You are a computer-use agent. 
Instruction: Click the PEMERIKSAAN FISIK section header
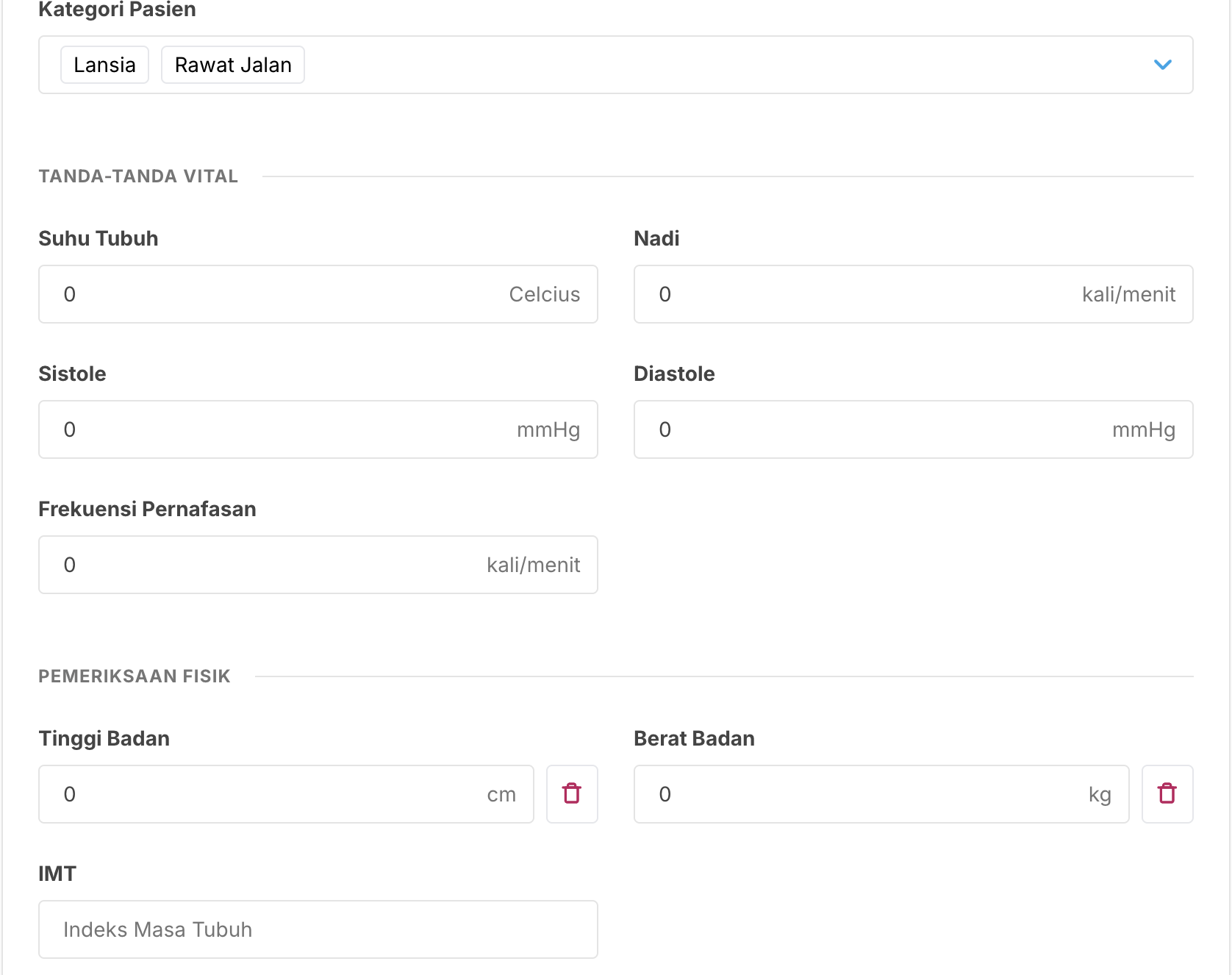tap(135, 676)
